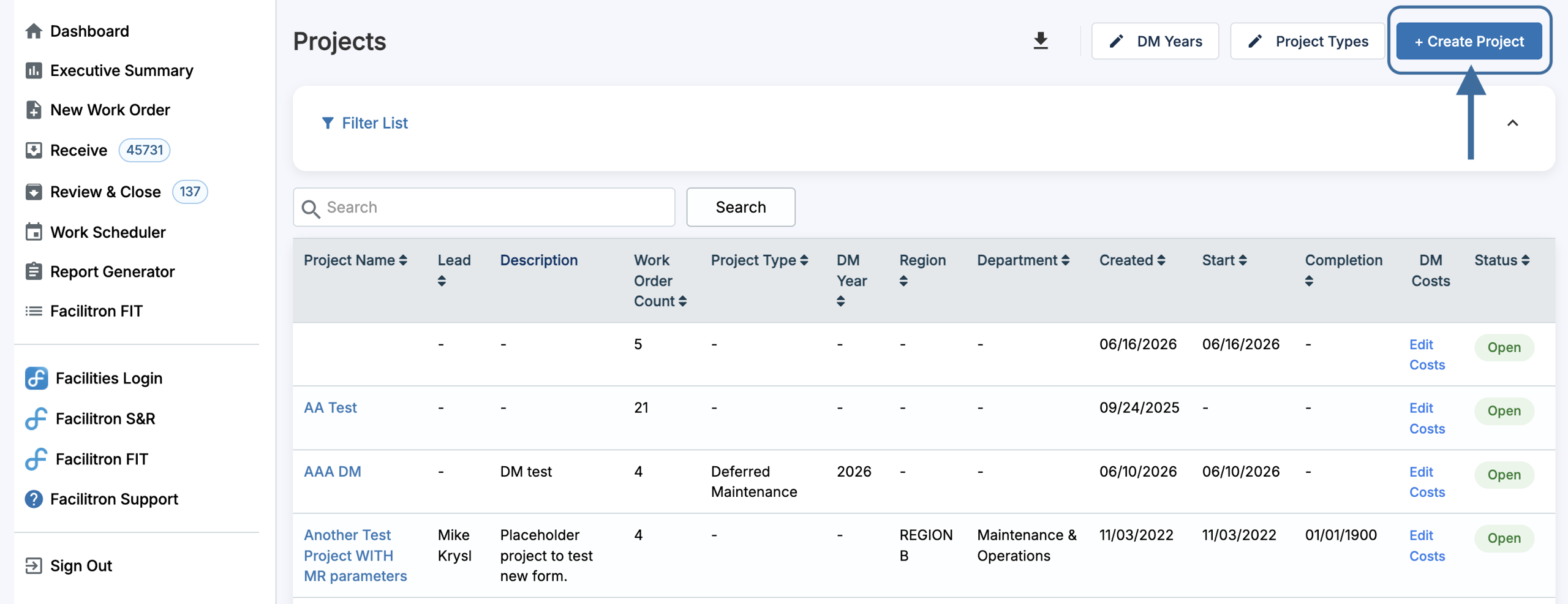Click the Review & Close 137 badge

point(190,192)
